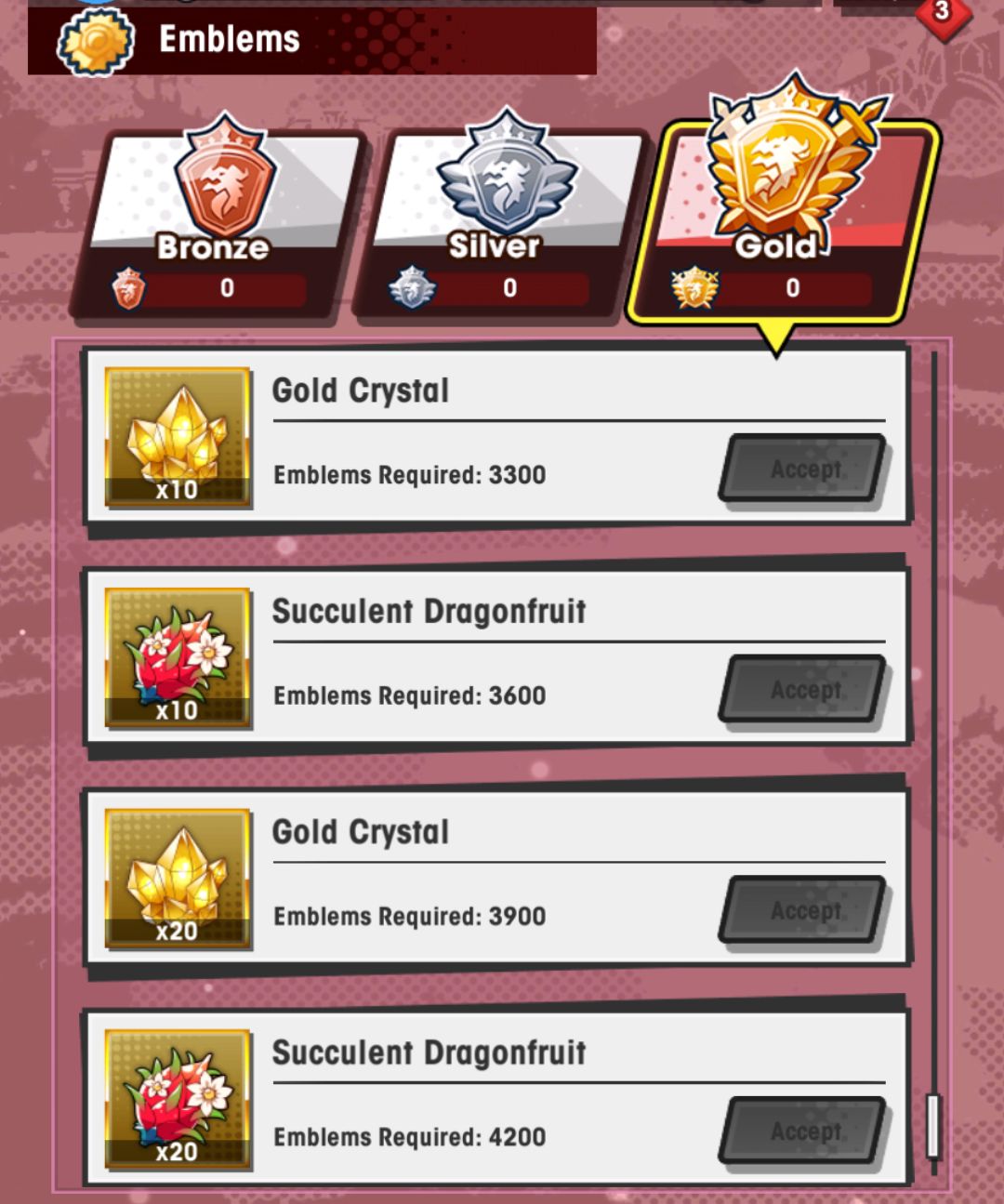Tap the Succulent Dragonfruit x20 reward icon
The height and width of the screenshot is (1204, 1004).
178,1099
